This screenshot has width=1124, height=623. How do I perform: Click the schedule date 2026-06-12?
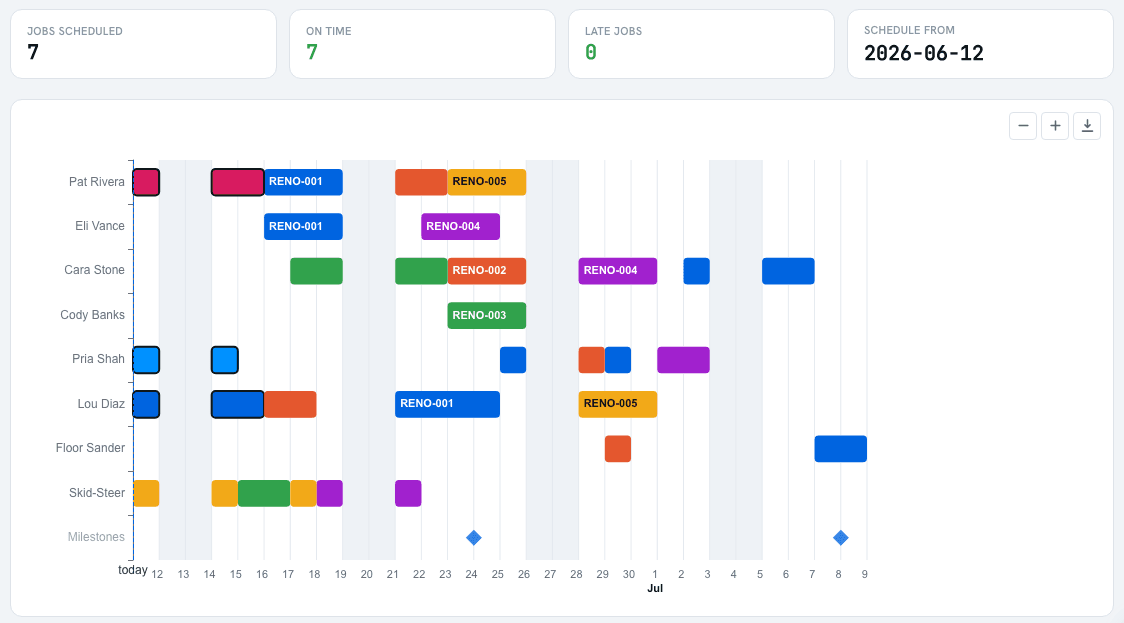923,53
